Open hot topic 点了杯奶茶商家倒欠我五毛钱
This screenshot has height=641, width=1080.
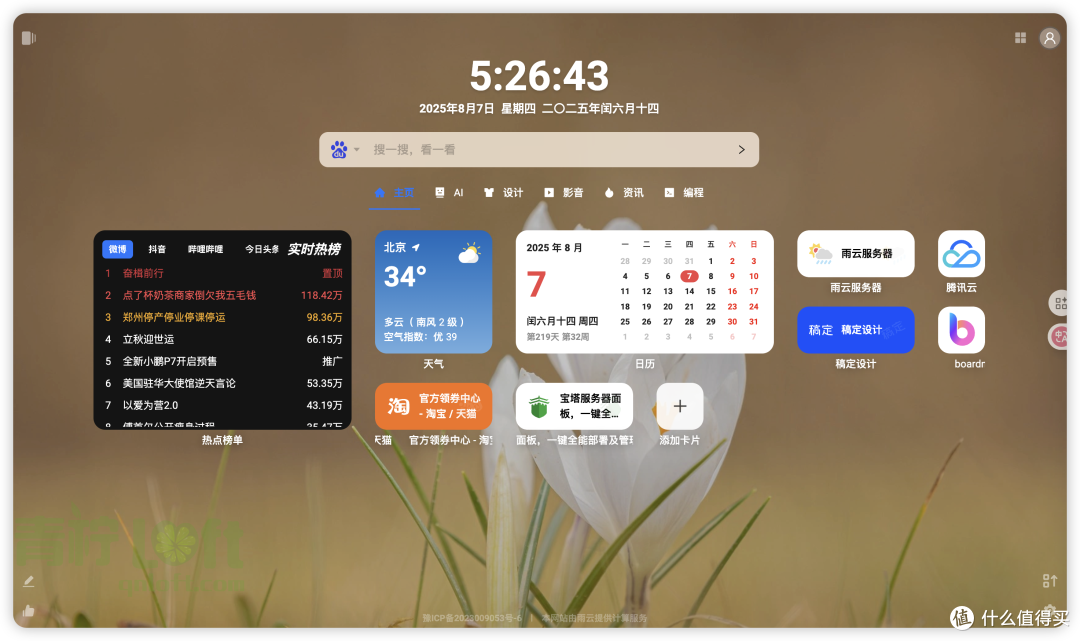[189, 295]
